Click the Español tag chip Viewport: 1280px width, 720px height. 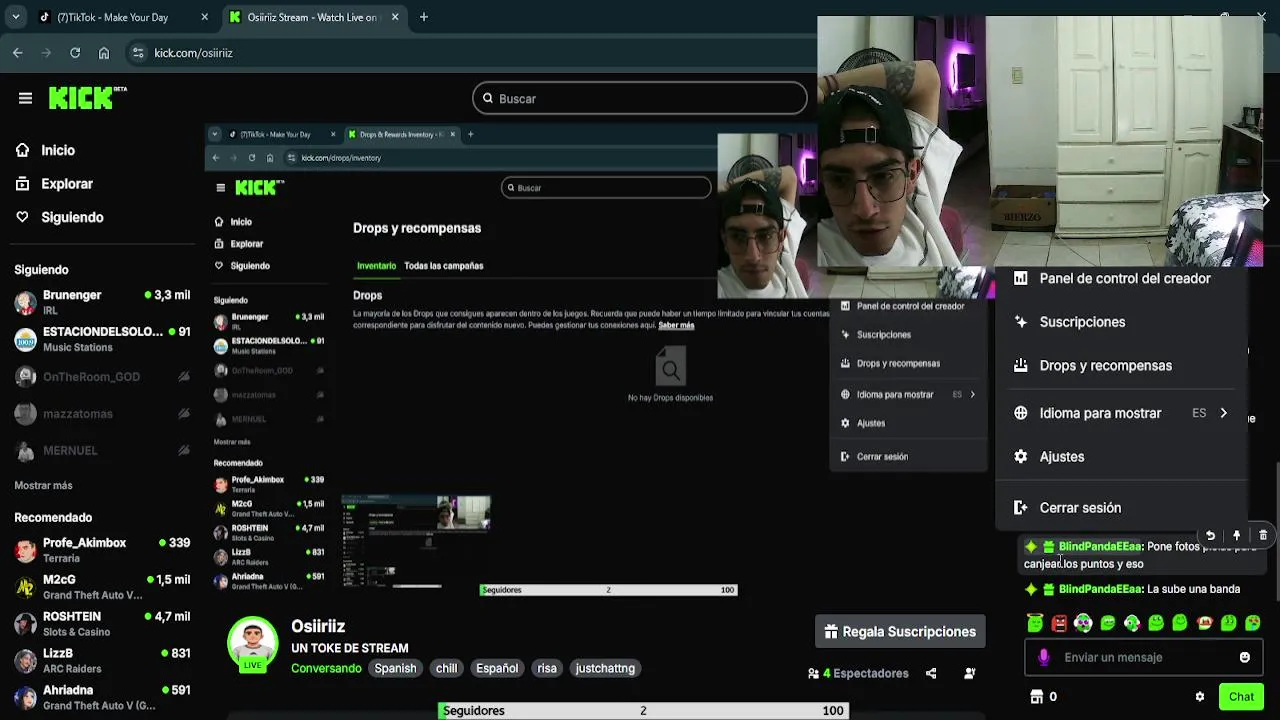[x=497, y=668]
